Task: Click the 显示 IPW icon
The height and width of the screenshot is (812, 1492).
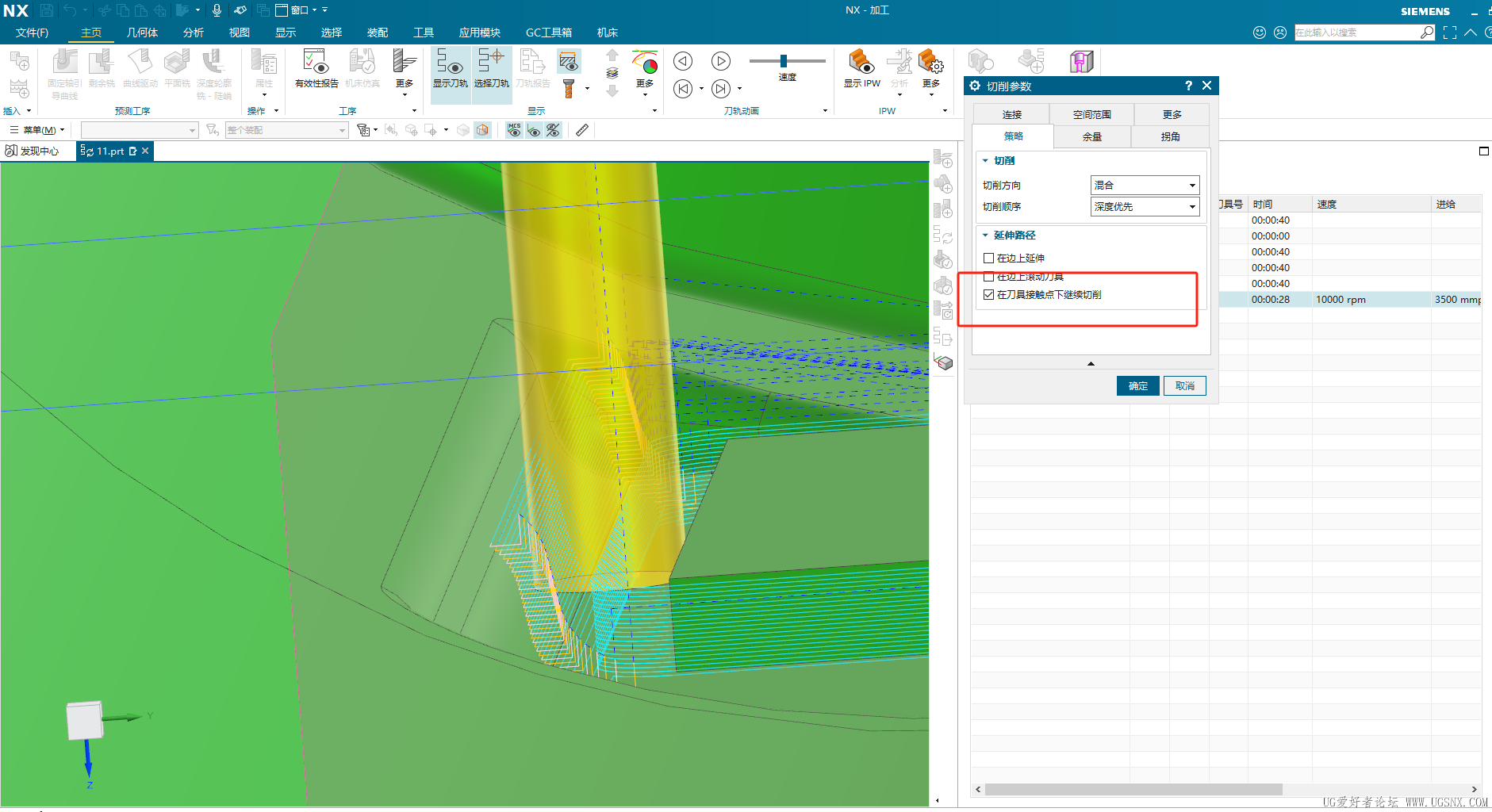Action: (861, 63)
